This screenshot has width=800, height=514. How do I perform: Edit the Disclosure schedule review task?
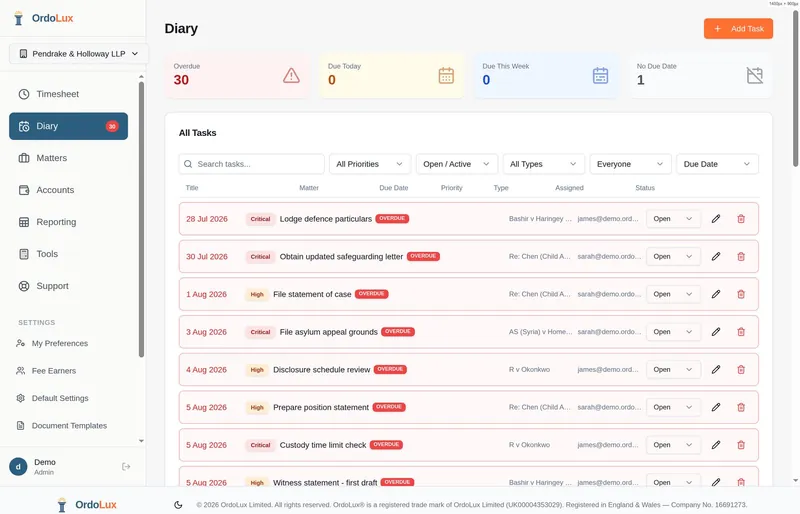click(x=716, y=370)
